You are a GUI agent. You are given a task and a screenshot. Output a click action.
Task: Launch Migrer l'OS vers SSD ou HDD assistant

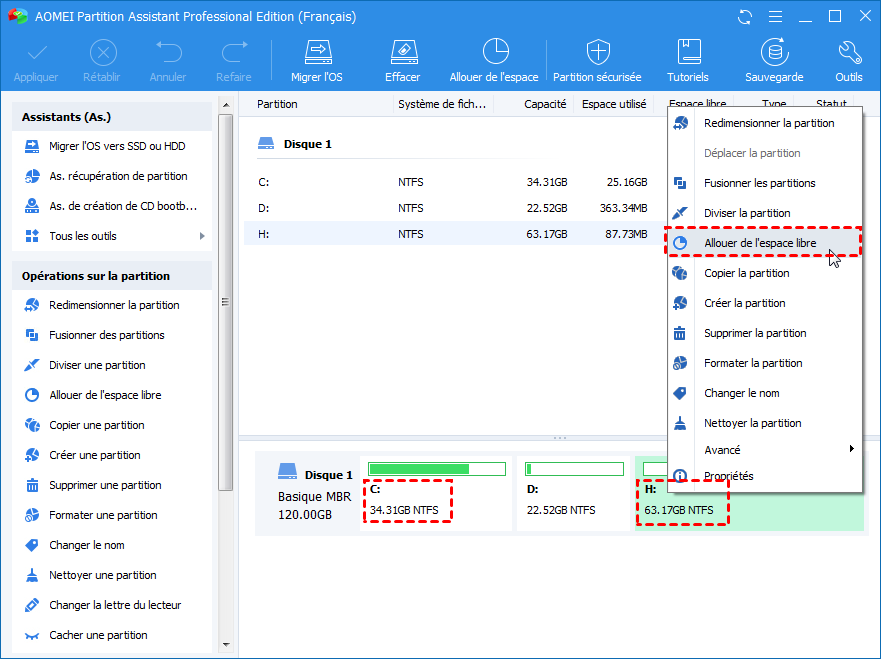pyautogui.click(x=112, y=146)
